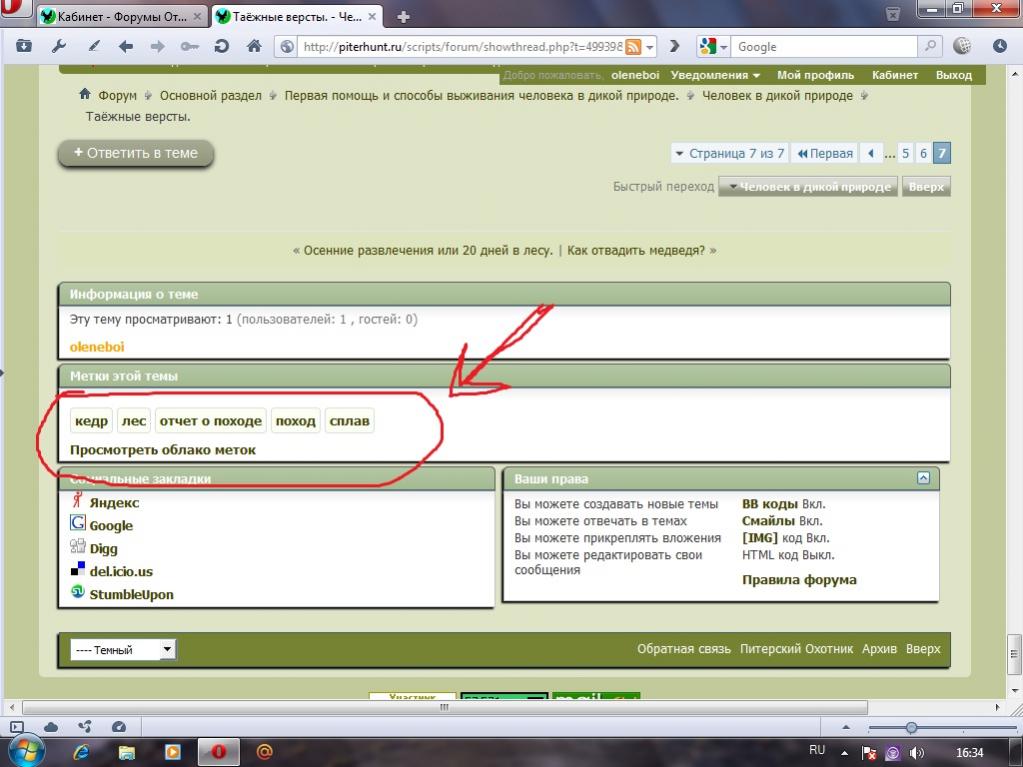Open closed tabs trash icon
1023x767 pixels.
tap(893, 14)
